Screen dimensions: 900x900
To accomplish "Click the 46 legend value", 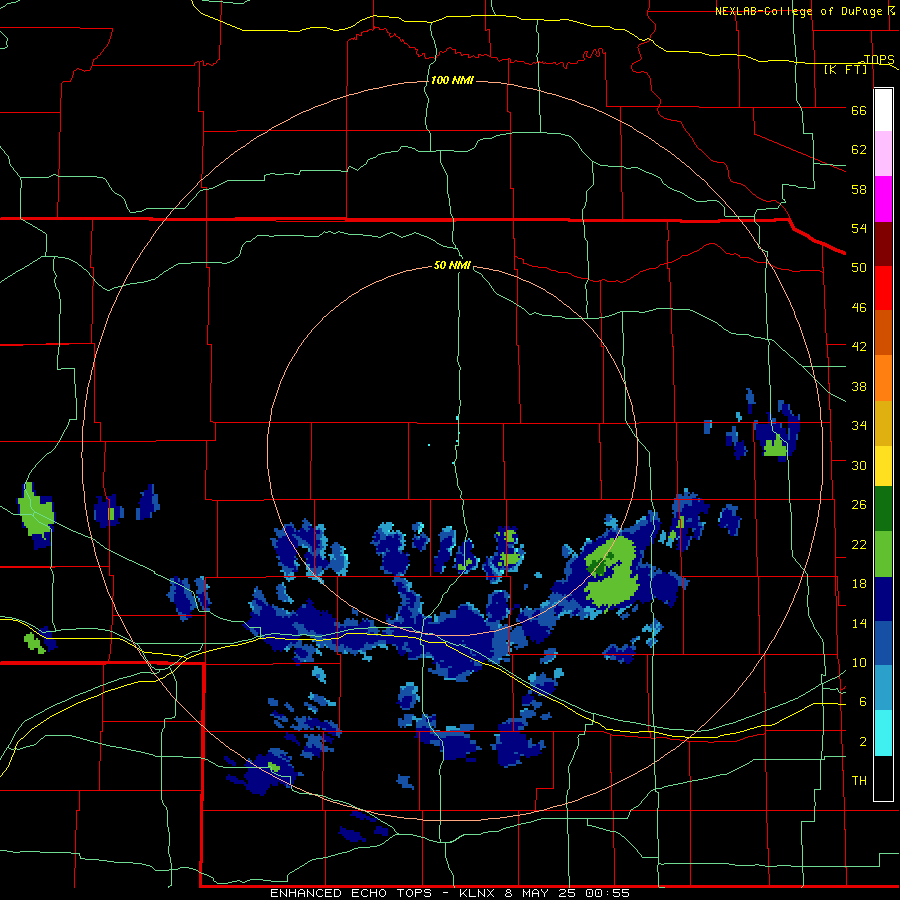I will (859, 308).
